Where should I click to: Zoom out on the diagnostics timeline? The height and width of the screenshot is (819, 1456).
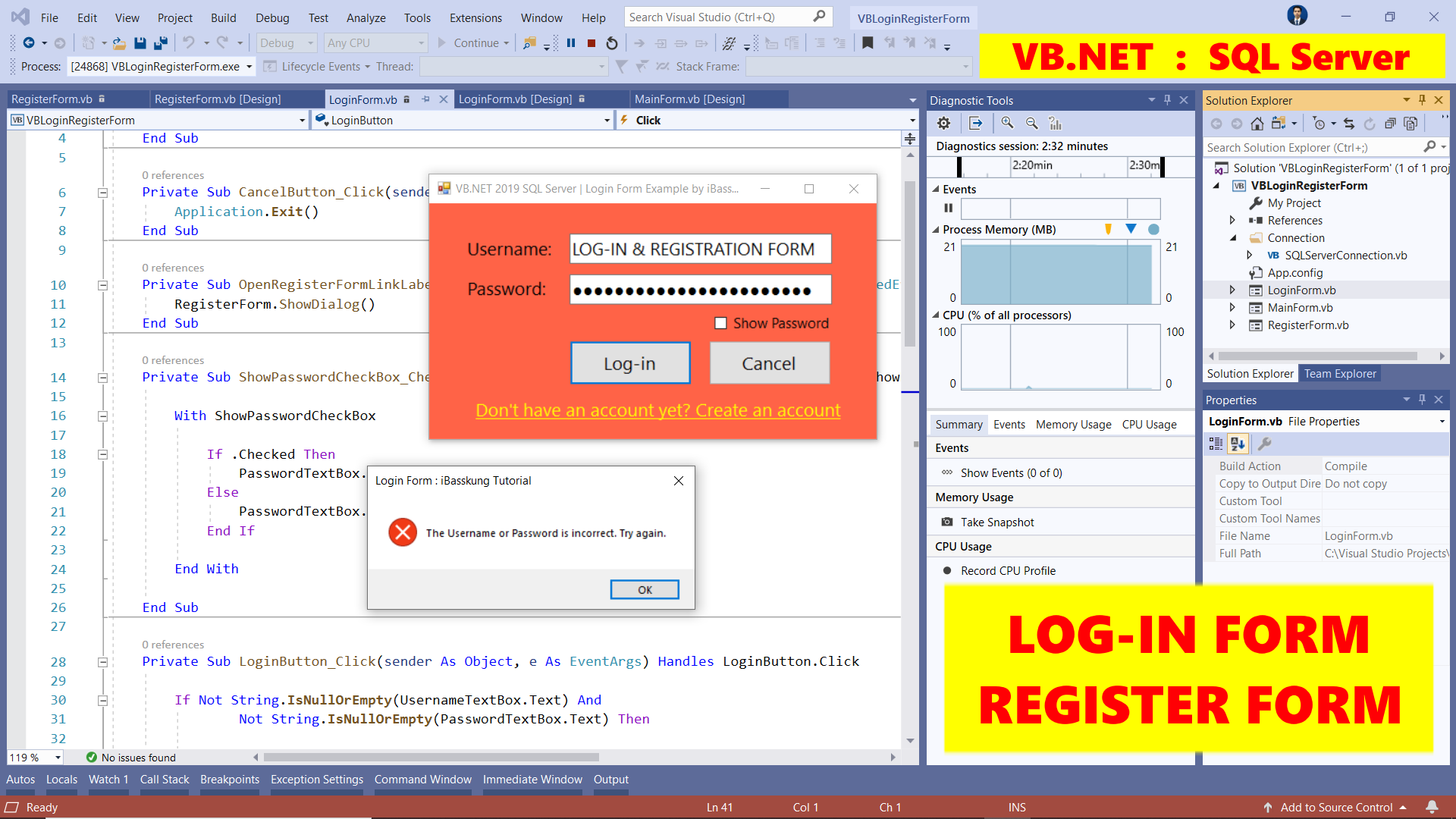pos(1031,123)
